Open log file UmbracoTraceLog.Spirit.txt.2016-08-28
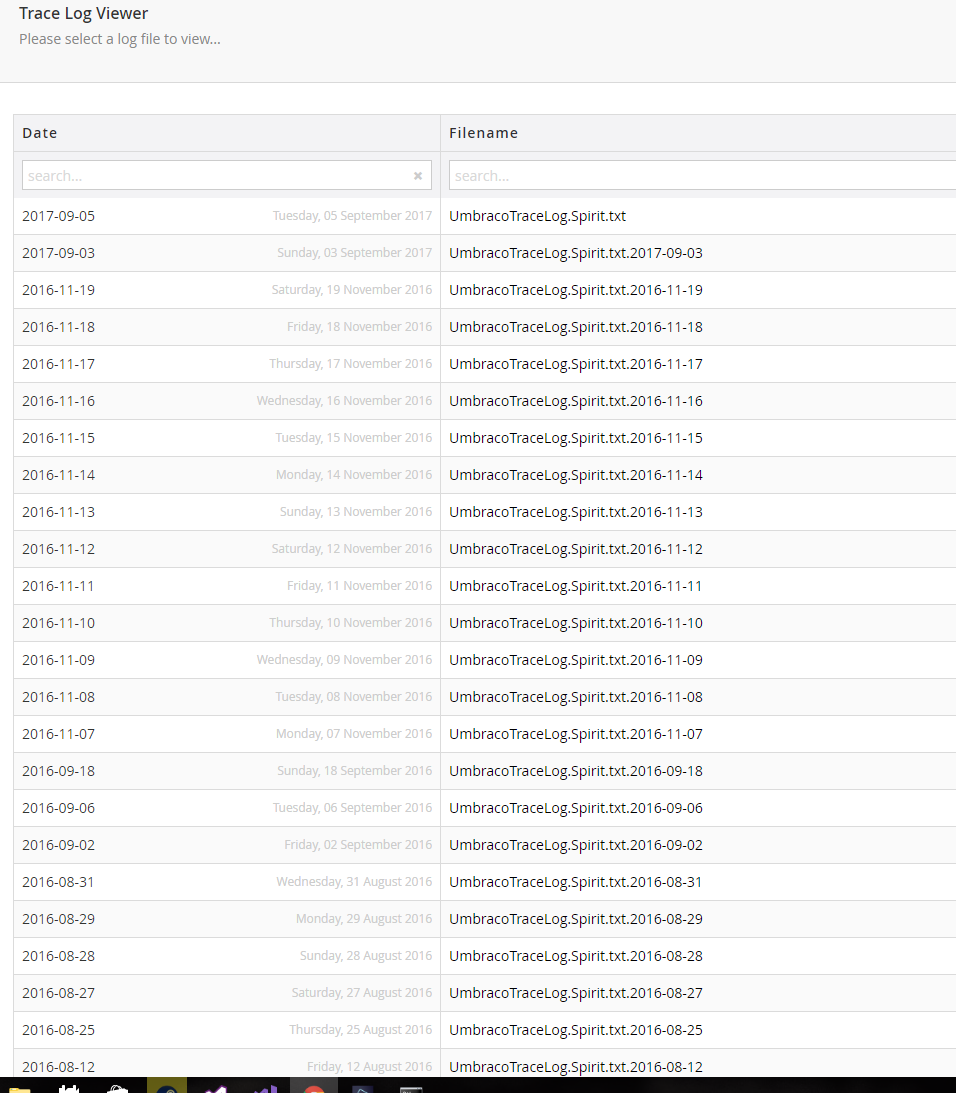 point(576,955)
